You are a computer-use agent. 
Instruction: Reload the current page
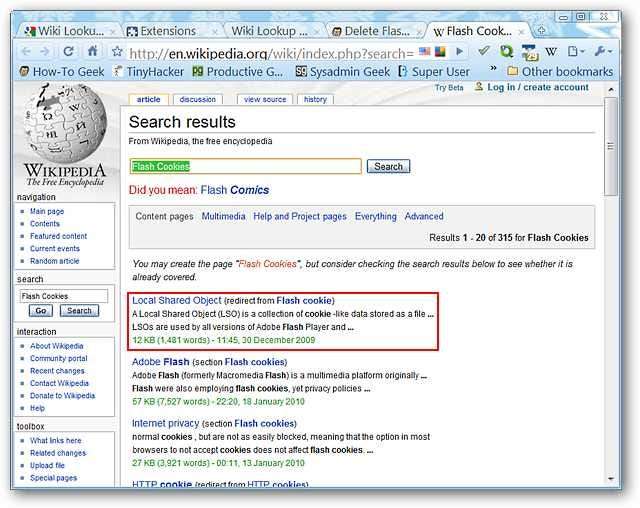69,52
